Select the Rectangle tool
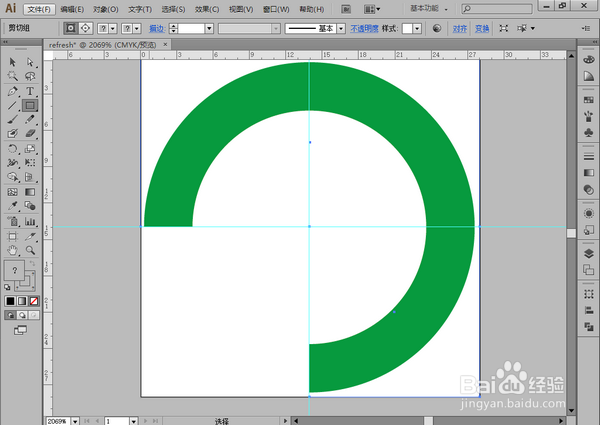Image resolution: width=600 pixels, height=425 pixels. click(30, 105)
